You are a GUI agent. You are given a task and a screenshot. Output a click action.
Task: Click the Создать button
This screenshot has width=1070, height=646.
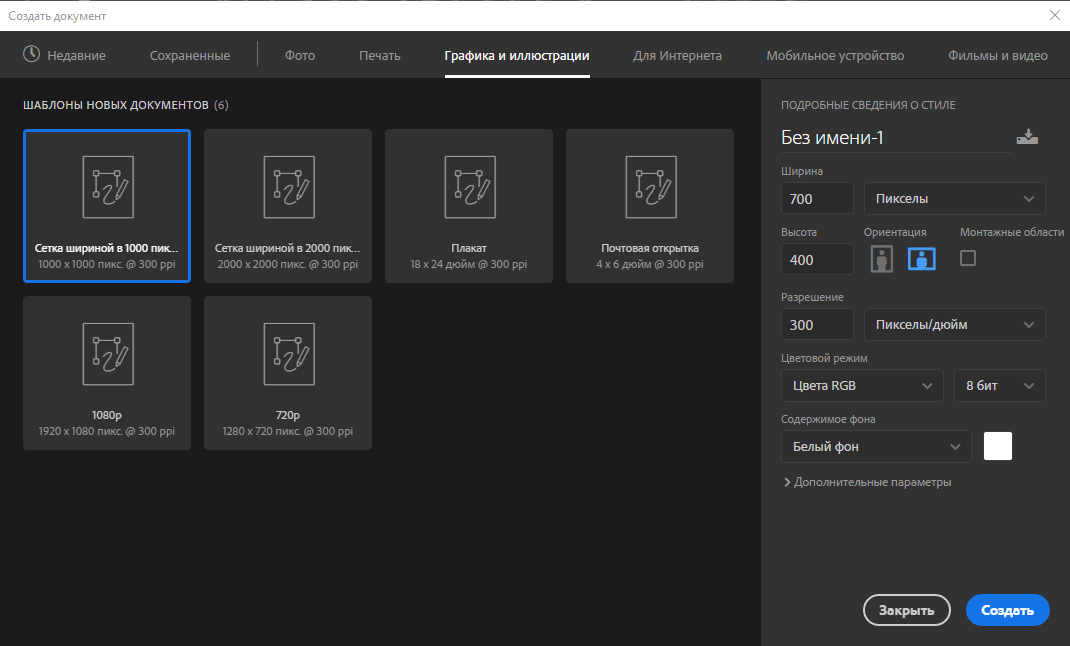tap(1007, 610)
